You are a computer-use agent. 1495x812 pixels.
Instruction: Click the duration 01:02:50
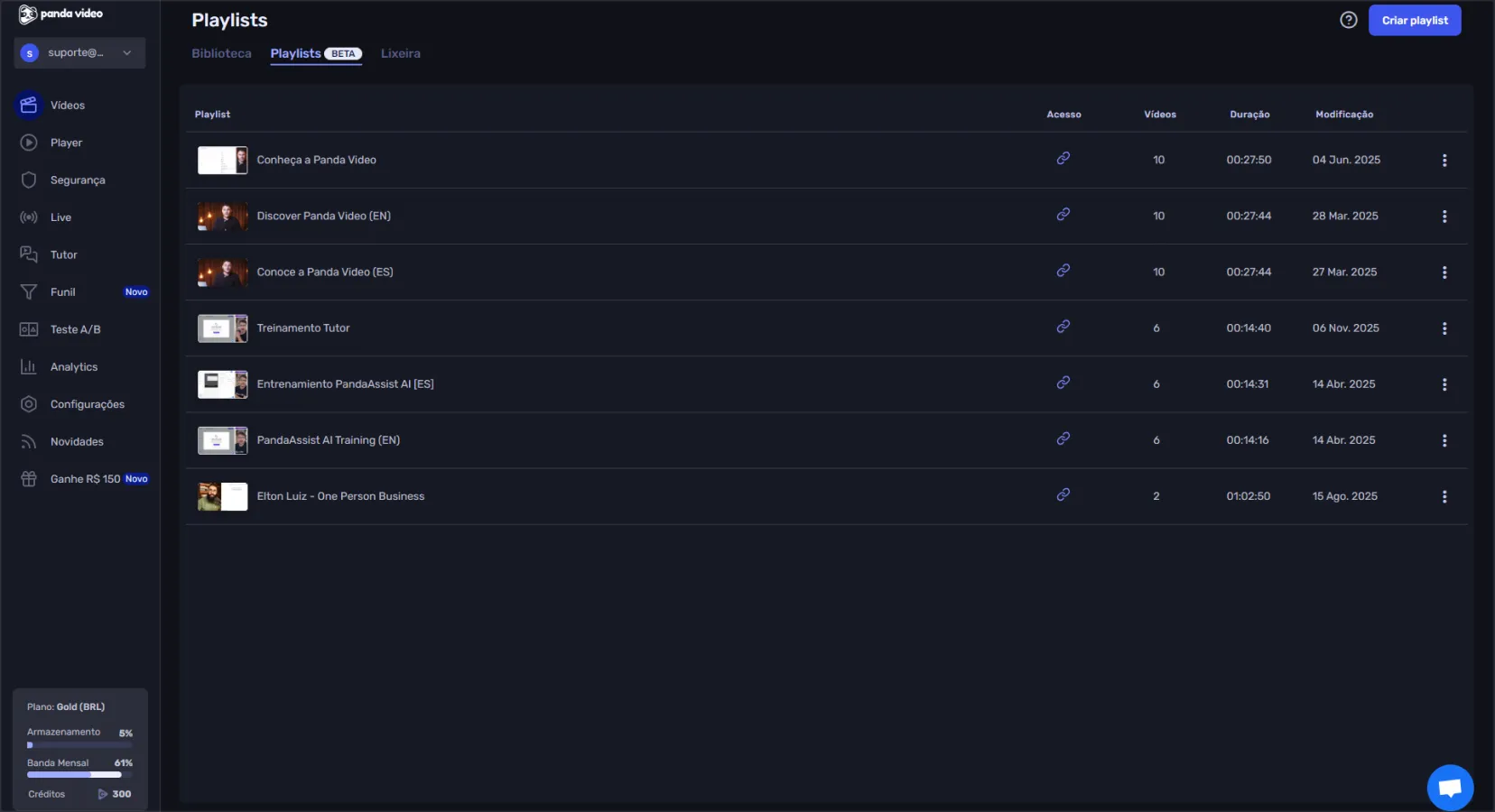click(x=1249, y=496)
